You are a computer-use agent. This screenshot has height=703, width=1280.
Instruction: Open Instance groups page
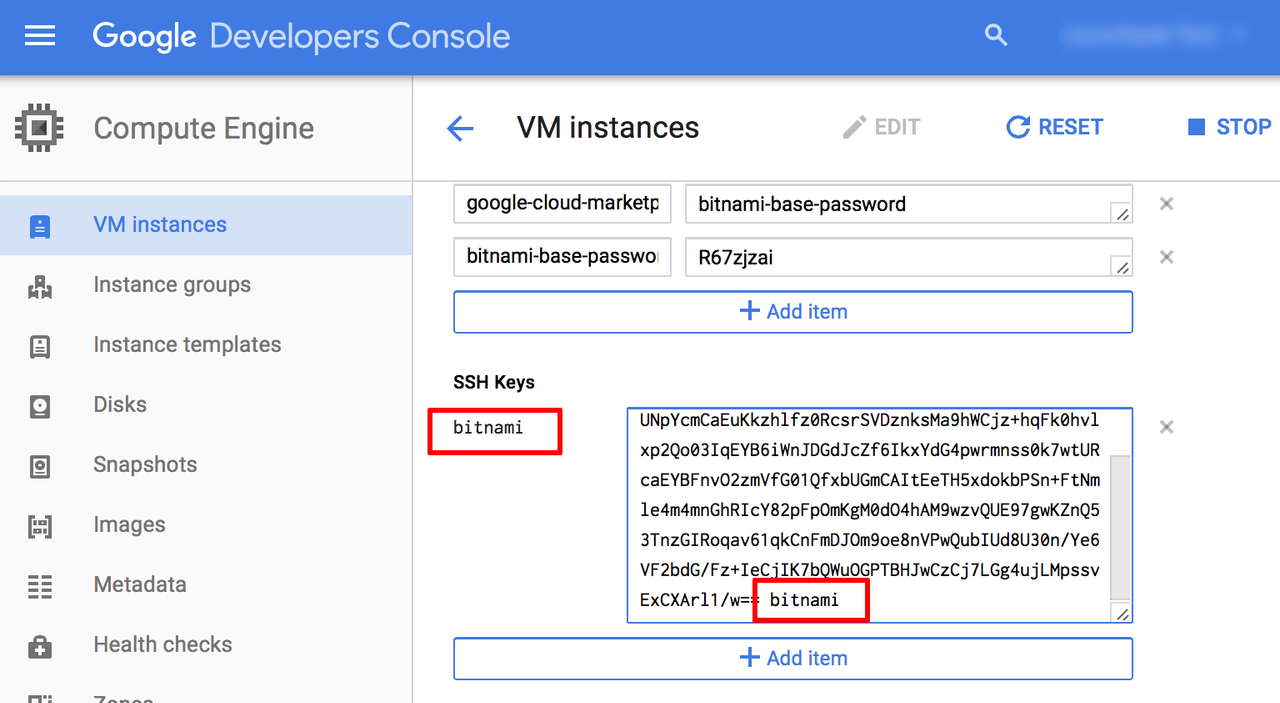pos(206,285)
